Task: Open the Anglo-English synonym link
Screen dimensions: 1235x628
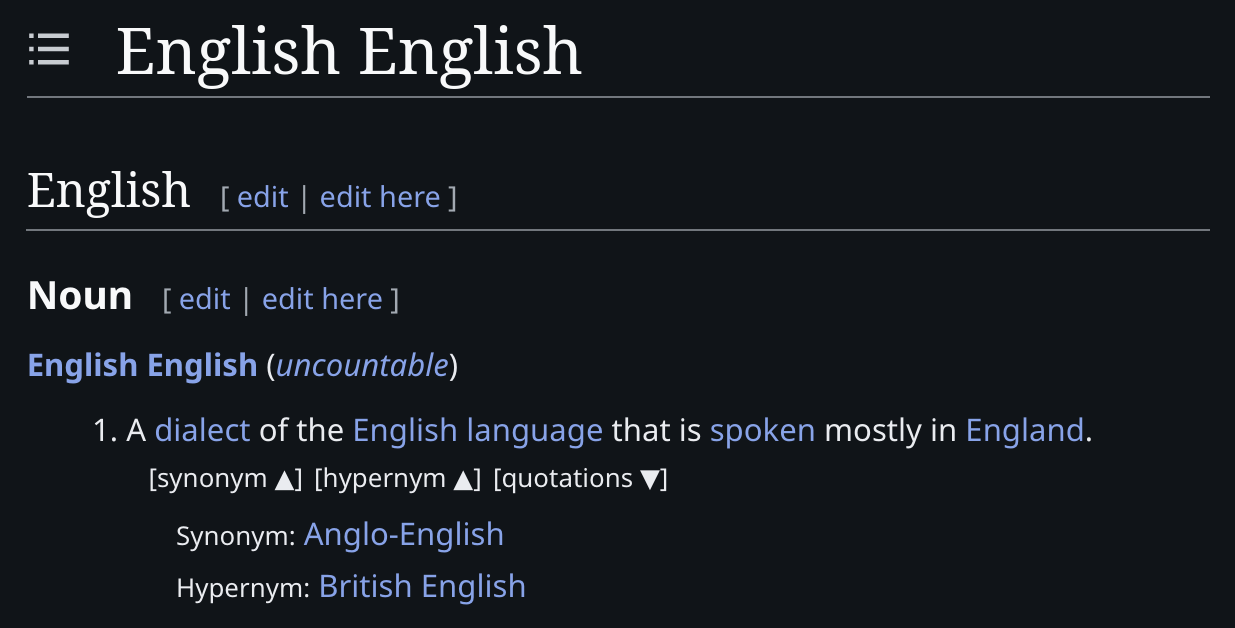Action: tap(404, 534)
